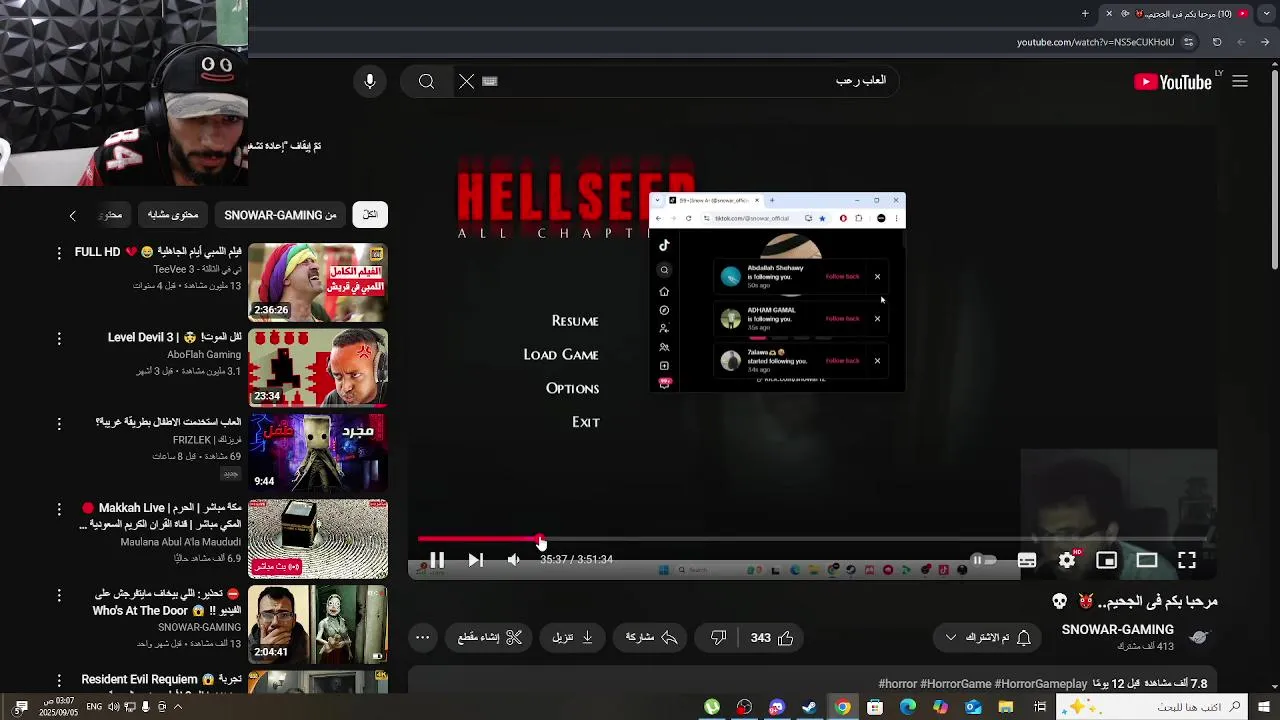Open the player settings gear
Viewport: 1280px width, 720px height.
[x=1067, y=560]
